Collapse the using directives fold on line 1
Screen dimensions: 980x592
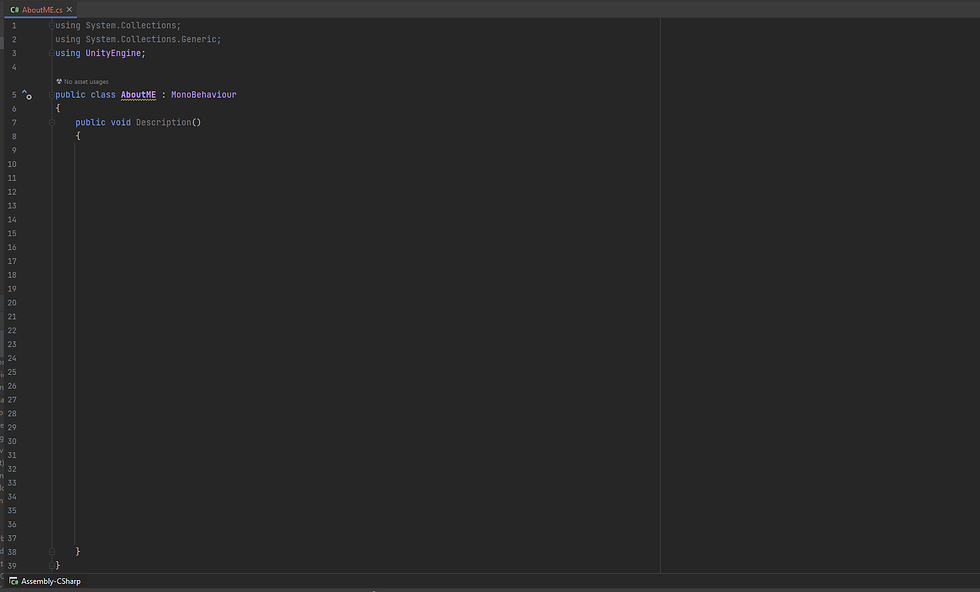52,26
